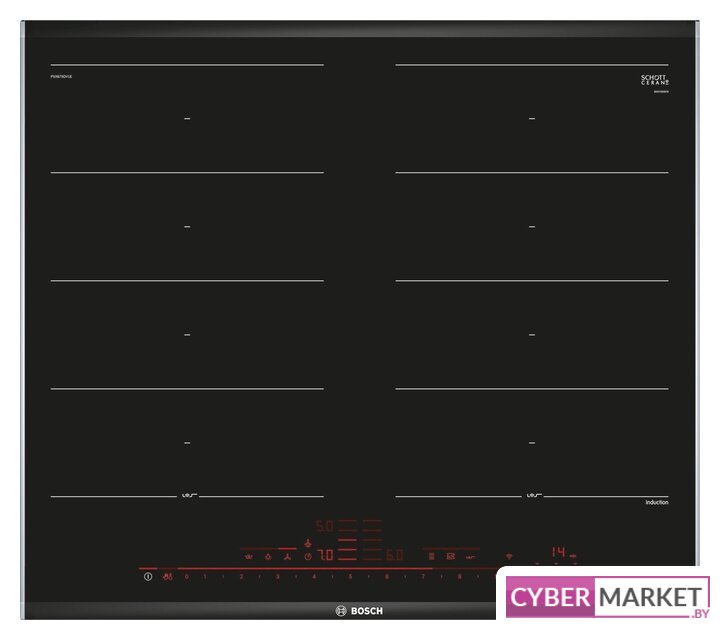
Task: Click the SCHOTT CERAN logo
Action: [x=655, y=80]
